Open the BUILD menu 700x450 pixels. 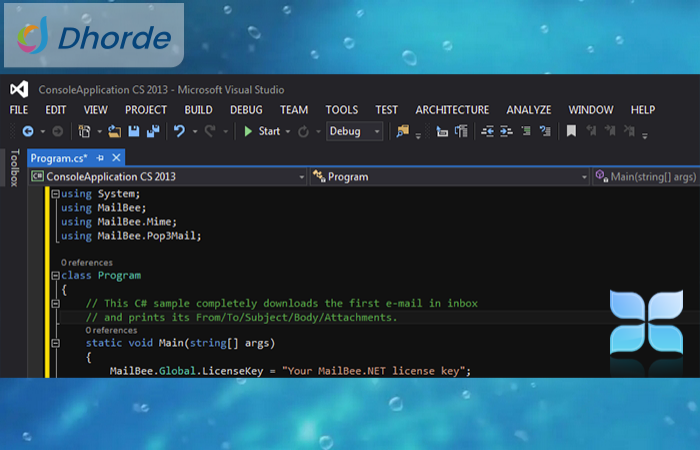(x=198, y=110)
